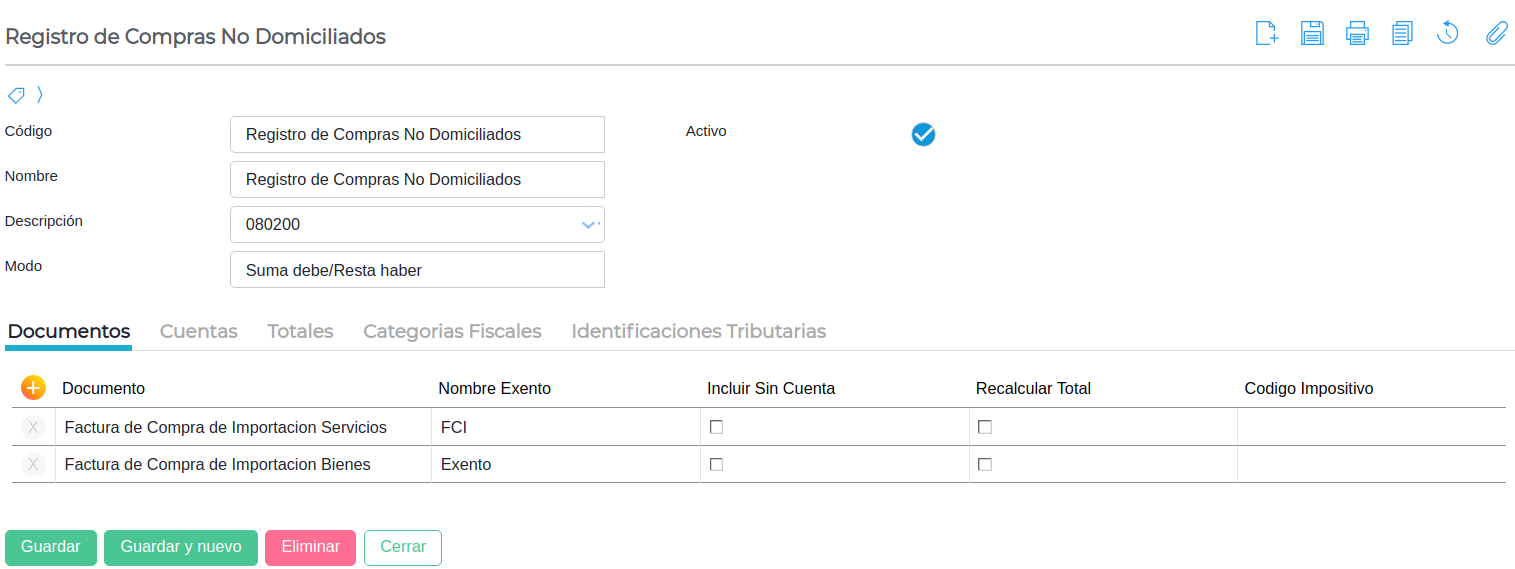Remove the Importacion Servicios row
Screen dimensions: 1515x569
[x=33, y=428]
